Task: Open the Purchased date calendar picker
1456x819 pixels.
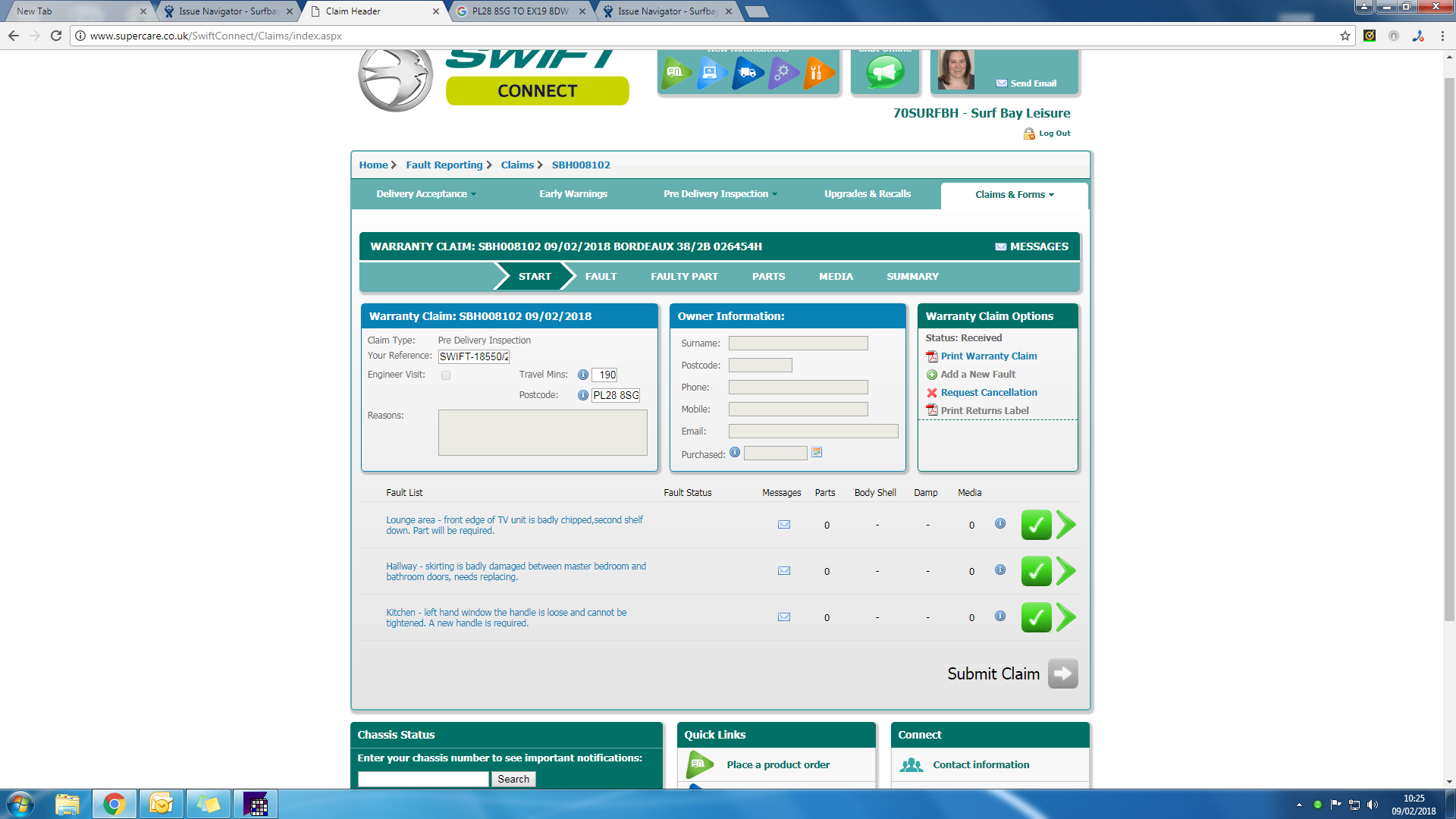Action: [x=817, y=453]
